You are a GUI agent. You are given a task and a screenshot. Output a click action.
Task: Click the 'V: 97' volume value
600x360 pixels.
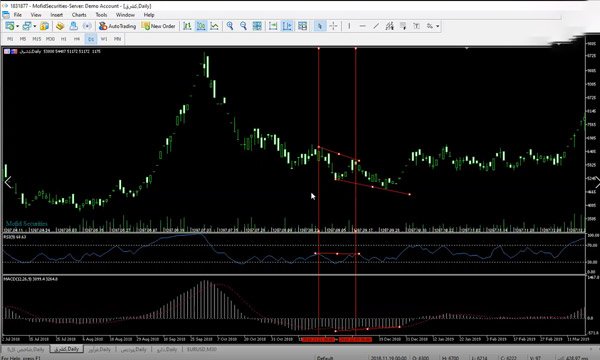(535, 358)
